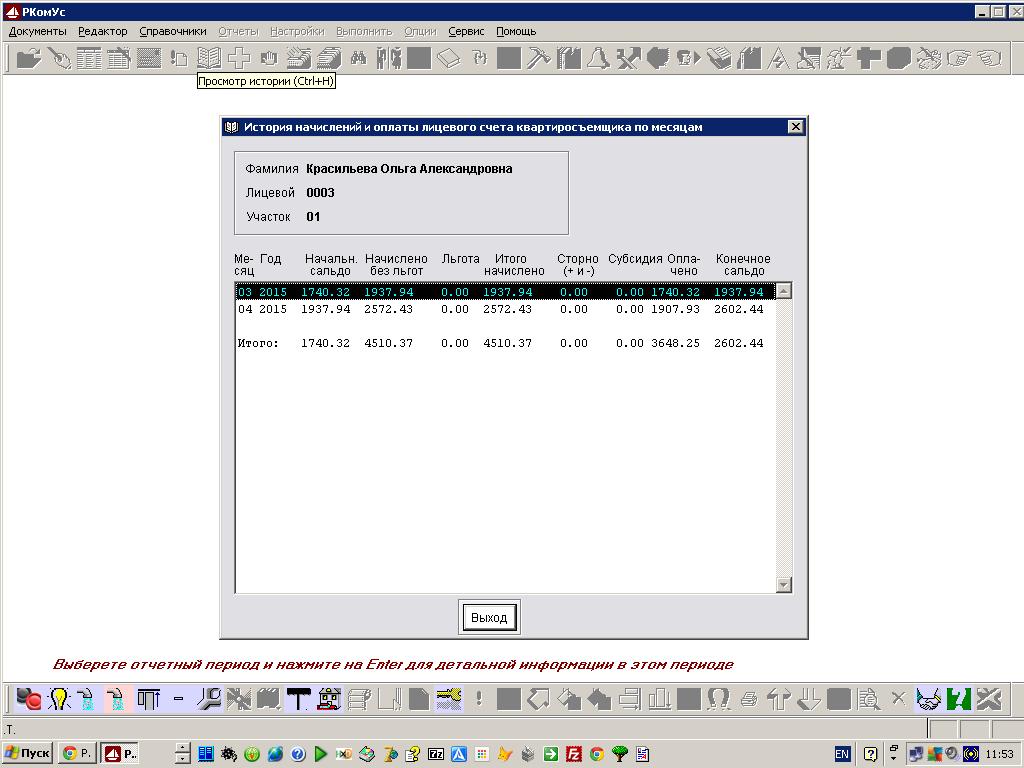Screen dimensions: 1024x768
Task: Click the hammer icon in top toolbar
Action: pyautogui.click(x=538, y=58)
